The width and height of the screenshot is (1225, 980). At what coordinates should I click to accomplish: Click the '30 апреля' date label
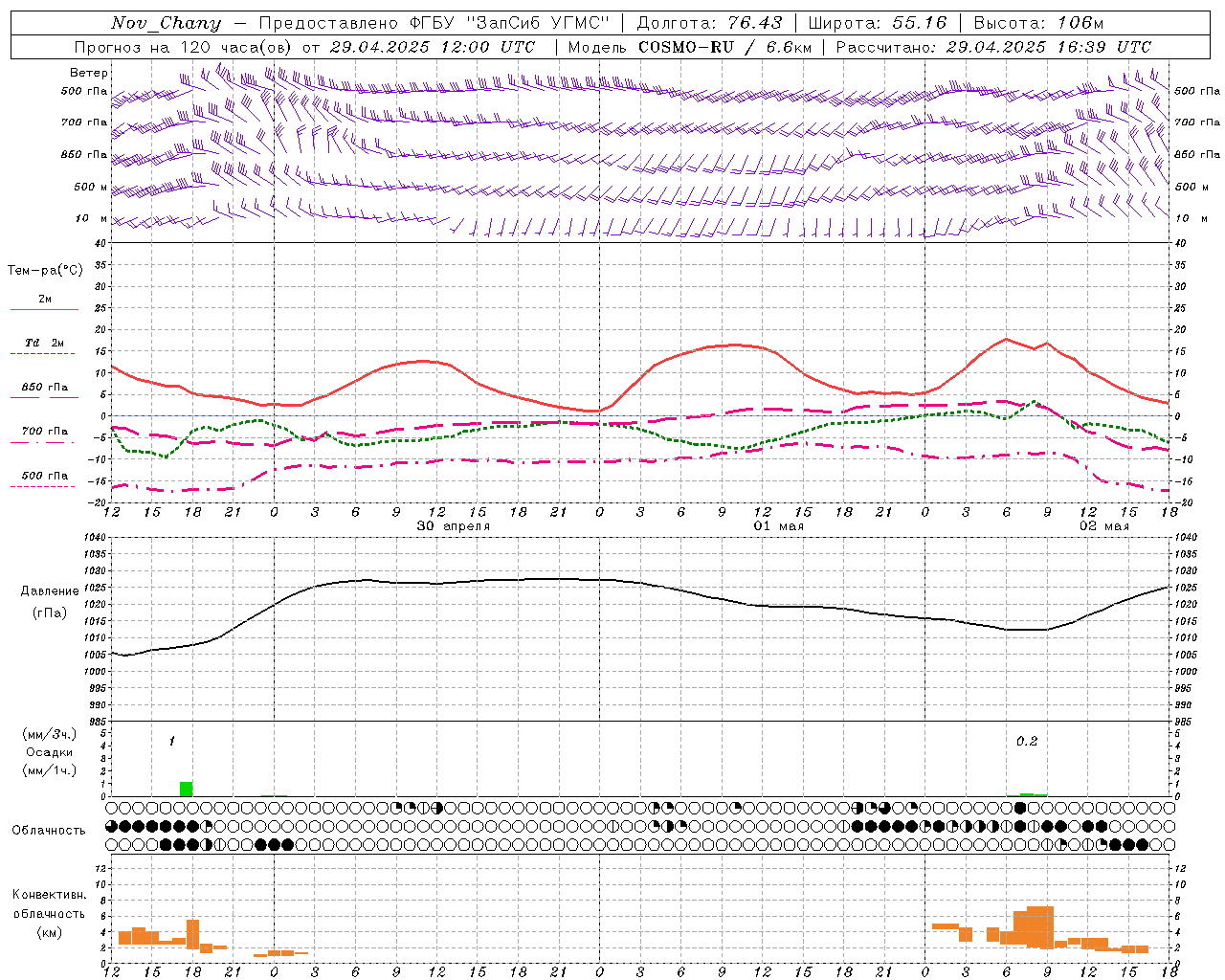coord(454,526)
